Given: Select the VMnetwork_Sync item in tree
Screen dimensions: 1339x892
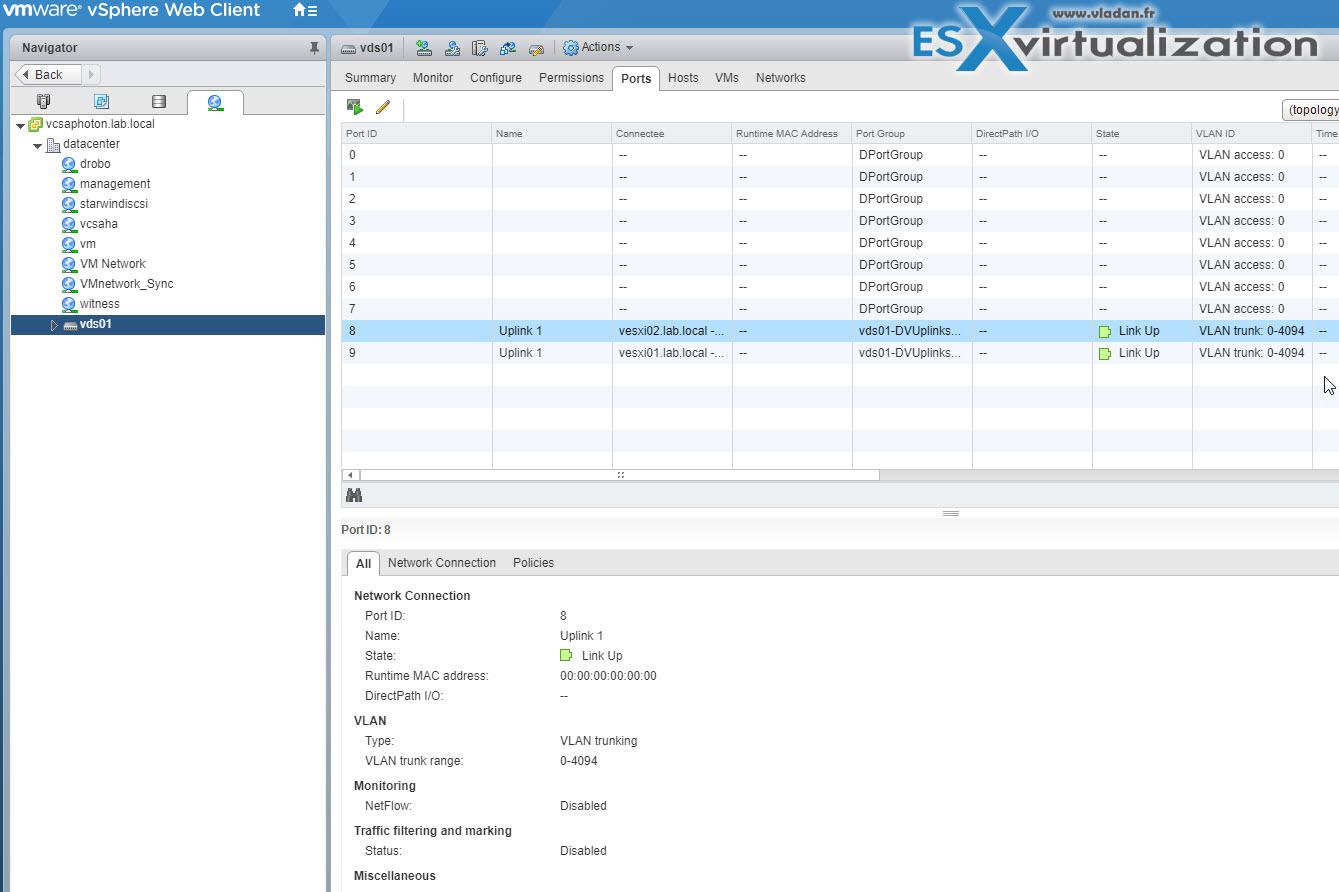Looking at the screenshot, I should click(x=126, y=284).
